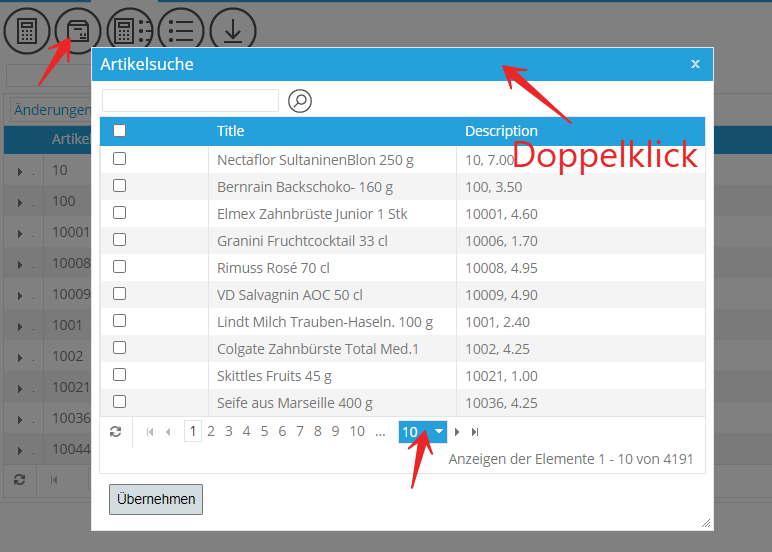Viewport: 772px width, 552px height.
Task: Go to next page in Artikelsuche pager
Action: pyautogui.click(x=457, y=432)
